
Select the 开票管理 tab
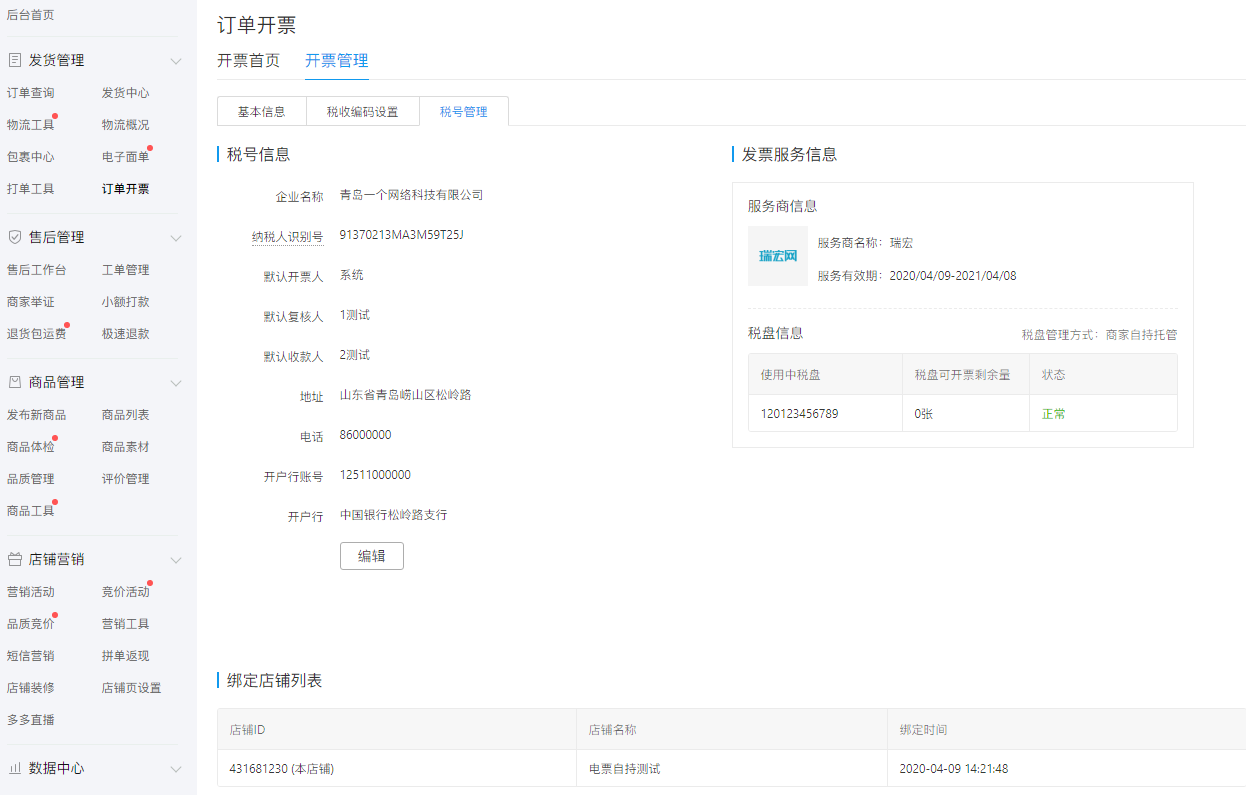tap(337, 60)
